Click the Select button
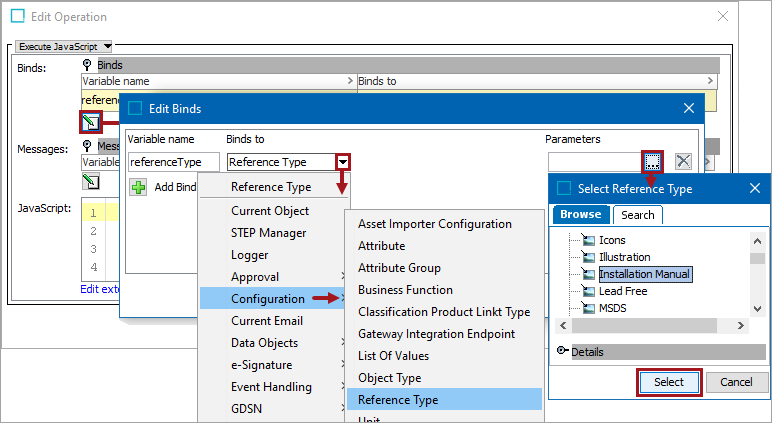 click(669, 382)
